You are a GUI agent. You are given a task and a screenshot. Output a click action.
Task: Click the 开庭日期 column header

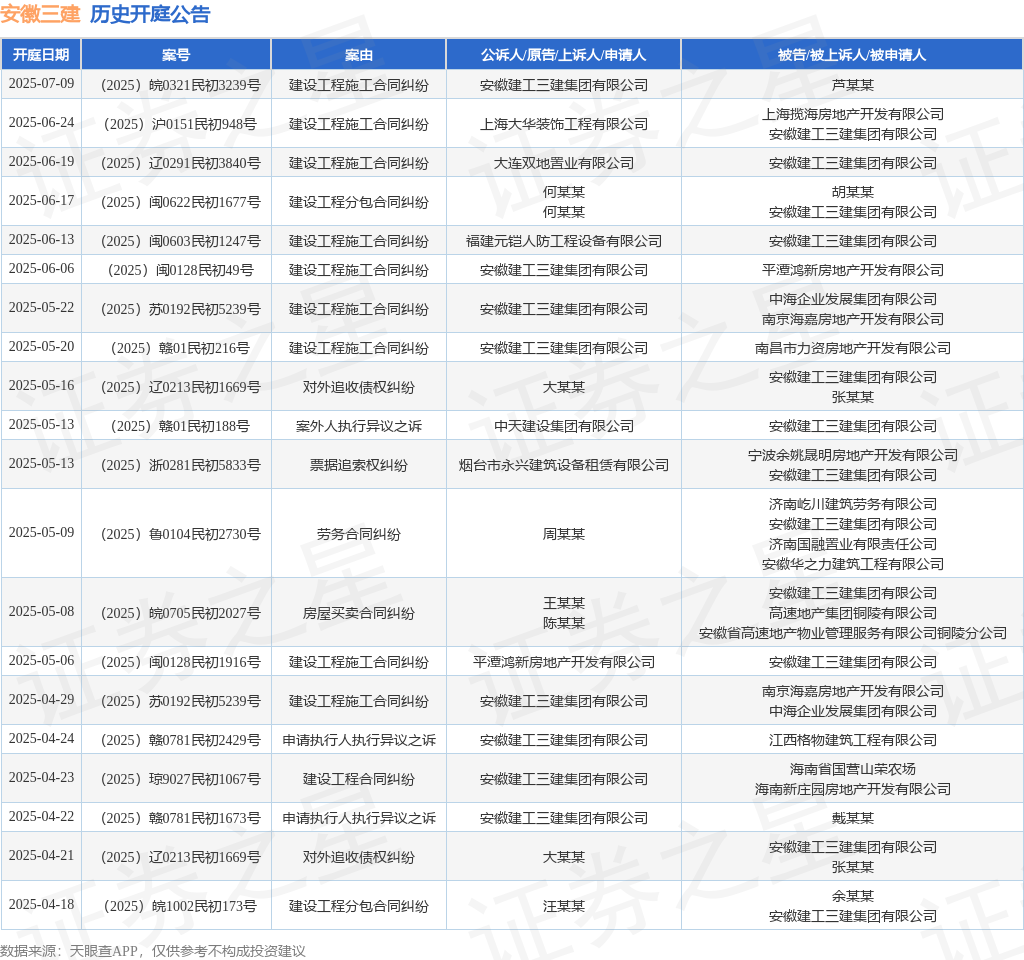tap(41, 55)
